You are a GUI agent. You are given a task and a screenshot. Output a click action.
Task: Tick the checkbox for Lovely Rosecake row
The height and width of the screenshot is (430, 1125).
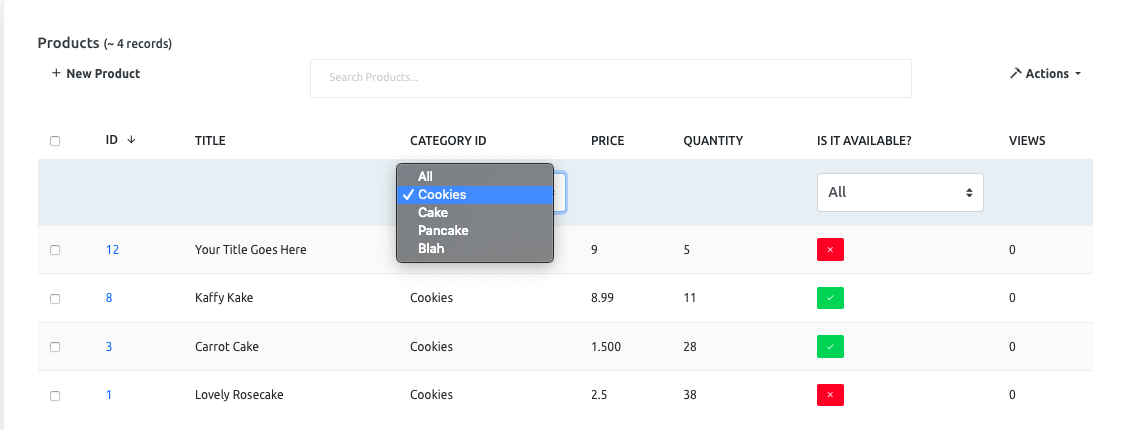pos(55,396)
